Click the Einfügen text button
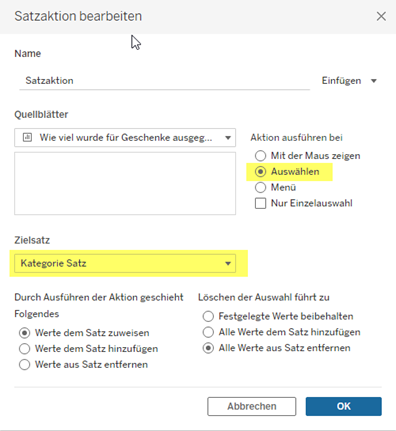 (341, 81)
